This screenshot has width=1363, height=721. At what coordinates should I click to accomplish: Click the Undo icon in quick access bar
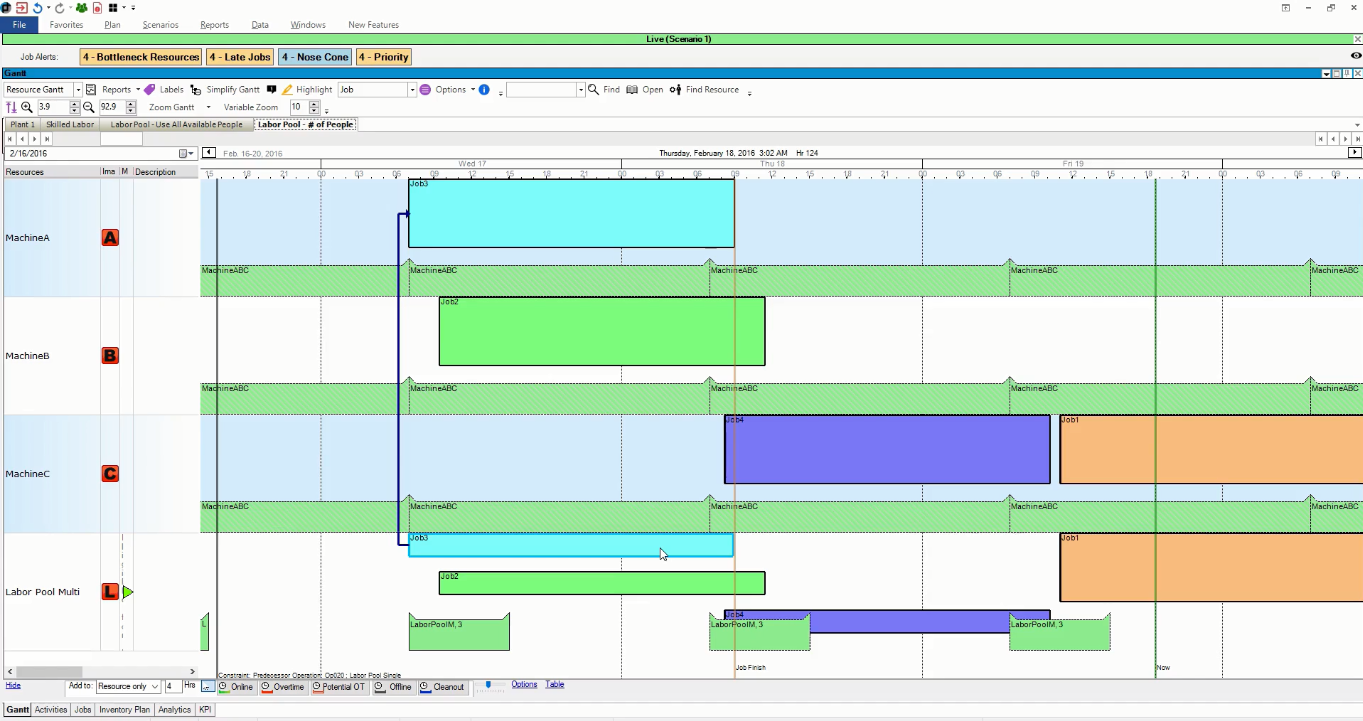(37, 7)
